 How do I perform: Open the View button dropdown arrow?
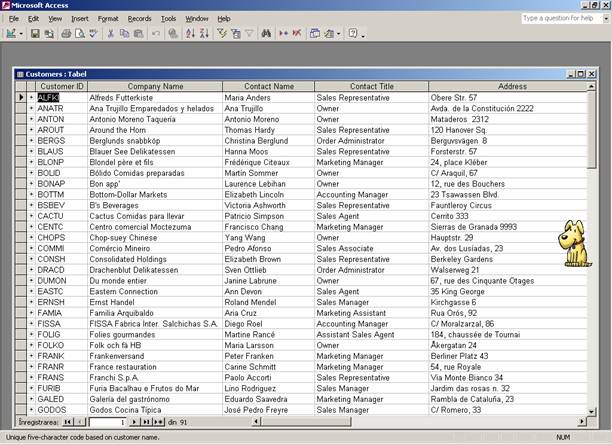coord(20,34)
